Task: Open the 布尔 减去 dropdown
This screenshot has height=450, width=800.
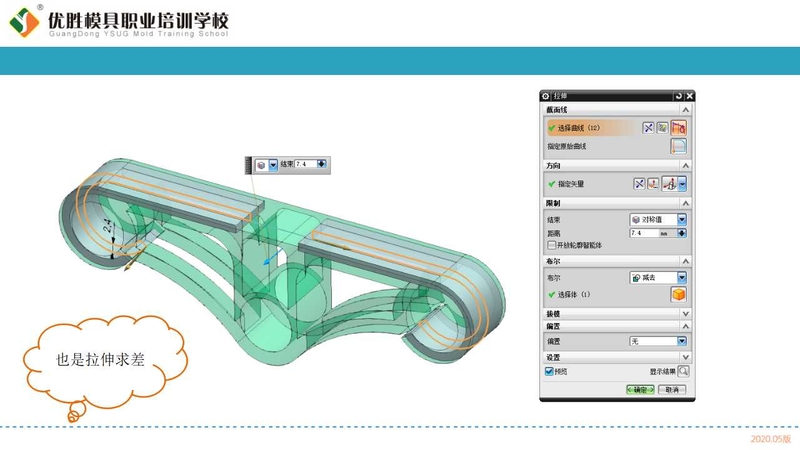Action: [683, 278]
